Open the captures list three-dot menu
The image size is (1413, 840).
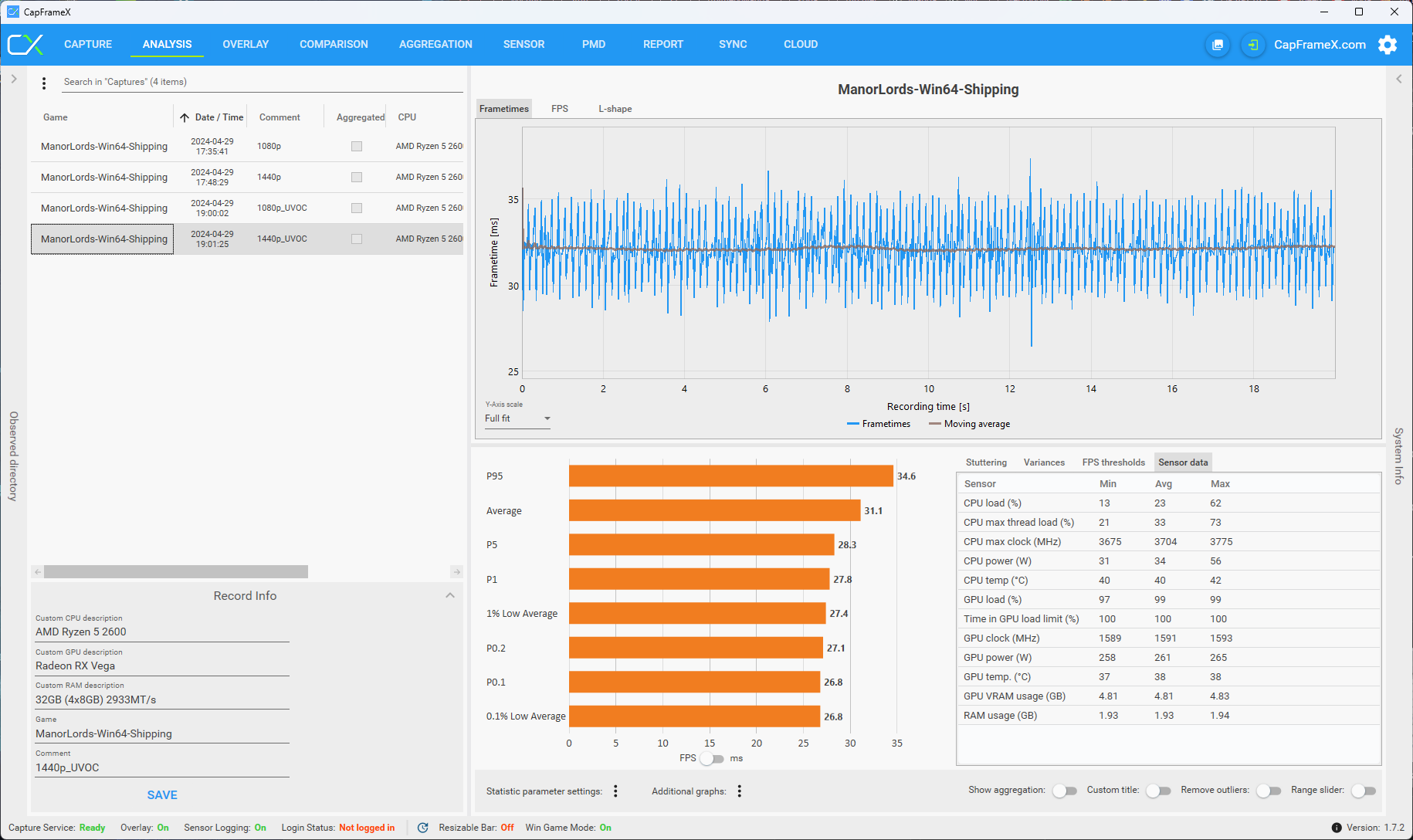click(x=44, y=83)
